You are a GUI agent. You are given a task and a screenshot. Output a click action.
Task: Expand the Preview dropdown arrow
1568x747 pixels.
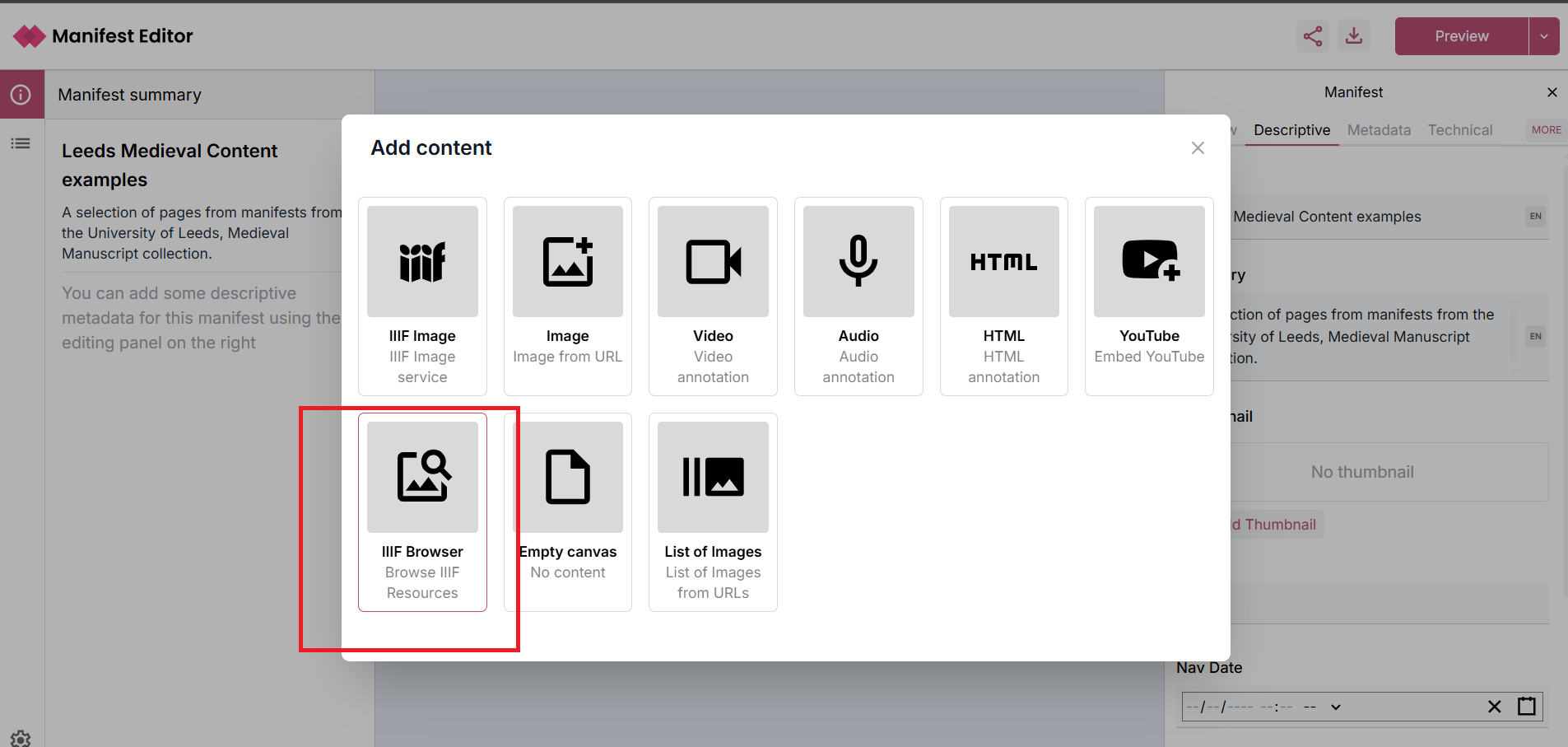[x=1544, y=36]
